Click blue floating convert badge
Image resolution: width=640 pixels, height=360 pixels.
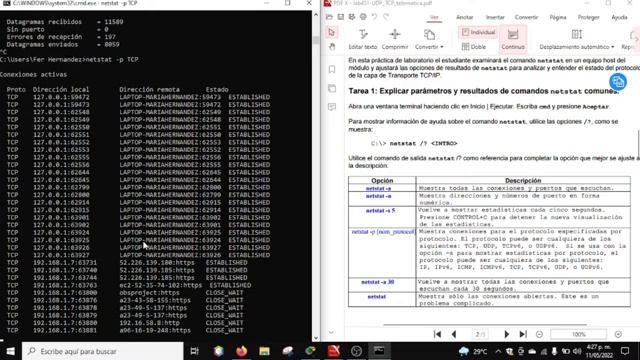[618, 82]
